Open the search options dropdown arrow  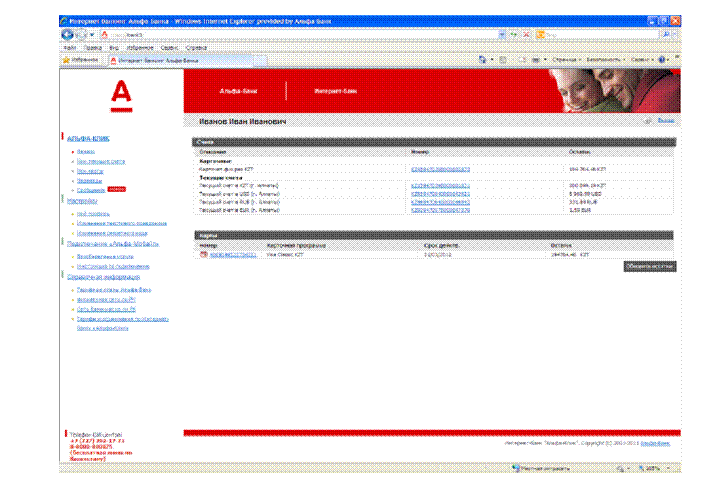click(674, 35)
